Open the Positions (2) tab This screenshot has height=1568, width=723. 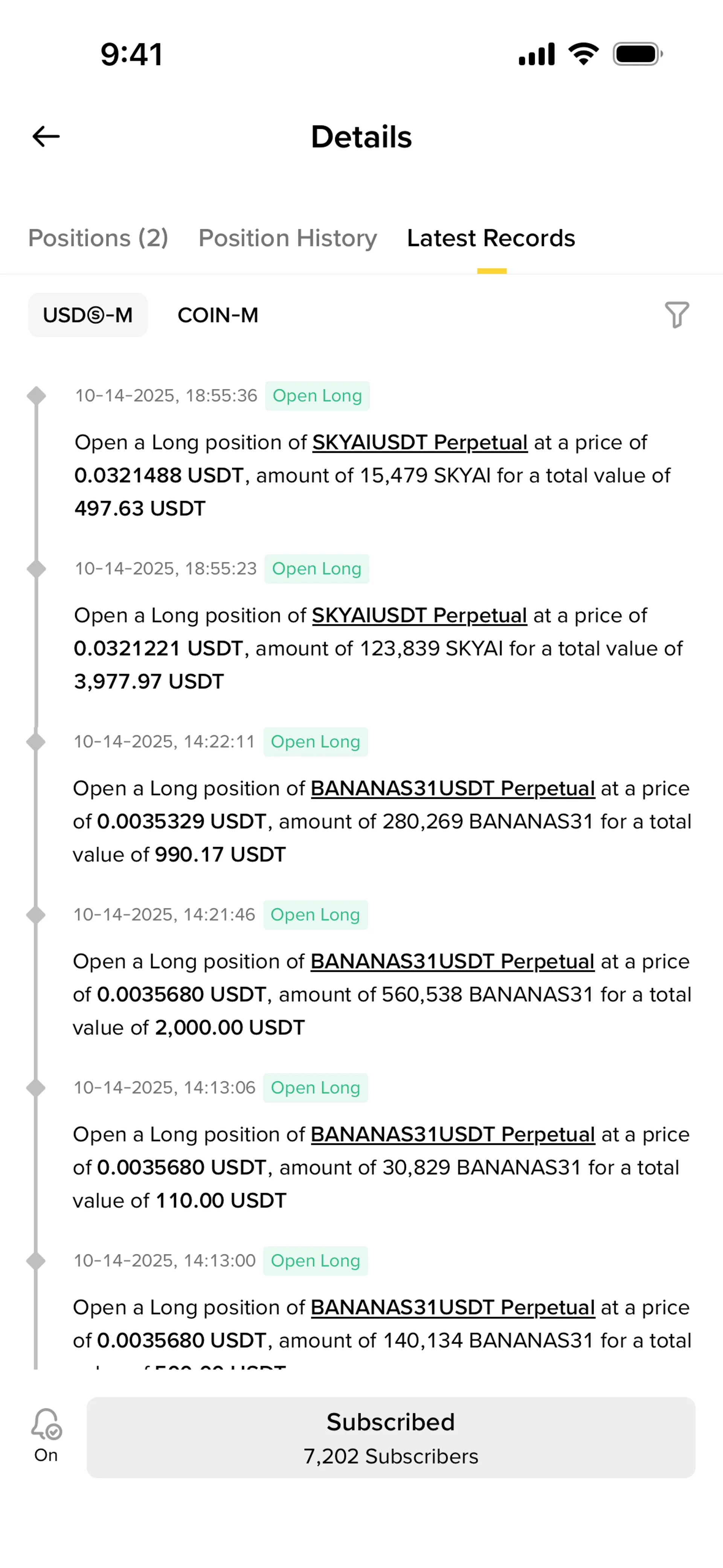pyautogui.click(x=98, y=238)
